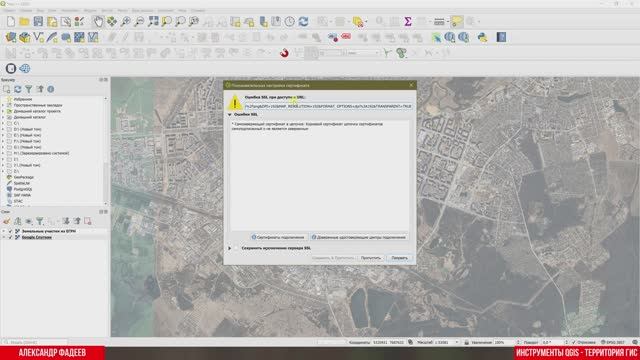Click the Пропустить button in the SSL dialog
Viewport: 640px width, 360px height.
[x=371, y=258]
